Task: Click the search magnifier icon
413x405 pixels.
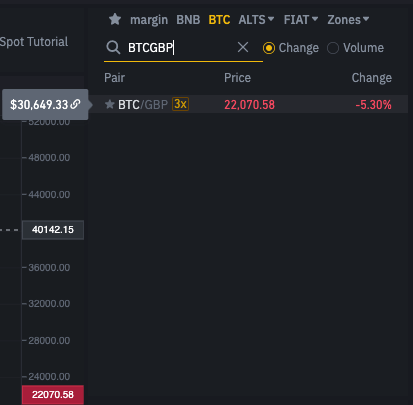Action: (113, 48)
